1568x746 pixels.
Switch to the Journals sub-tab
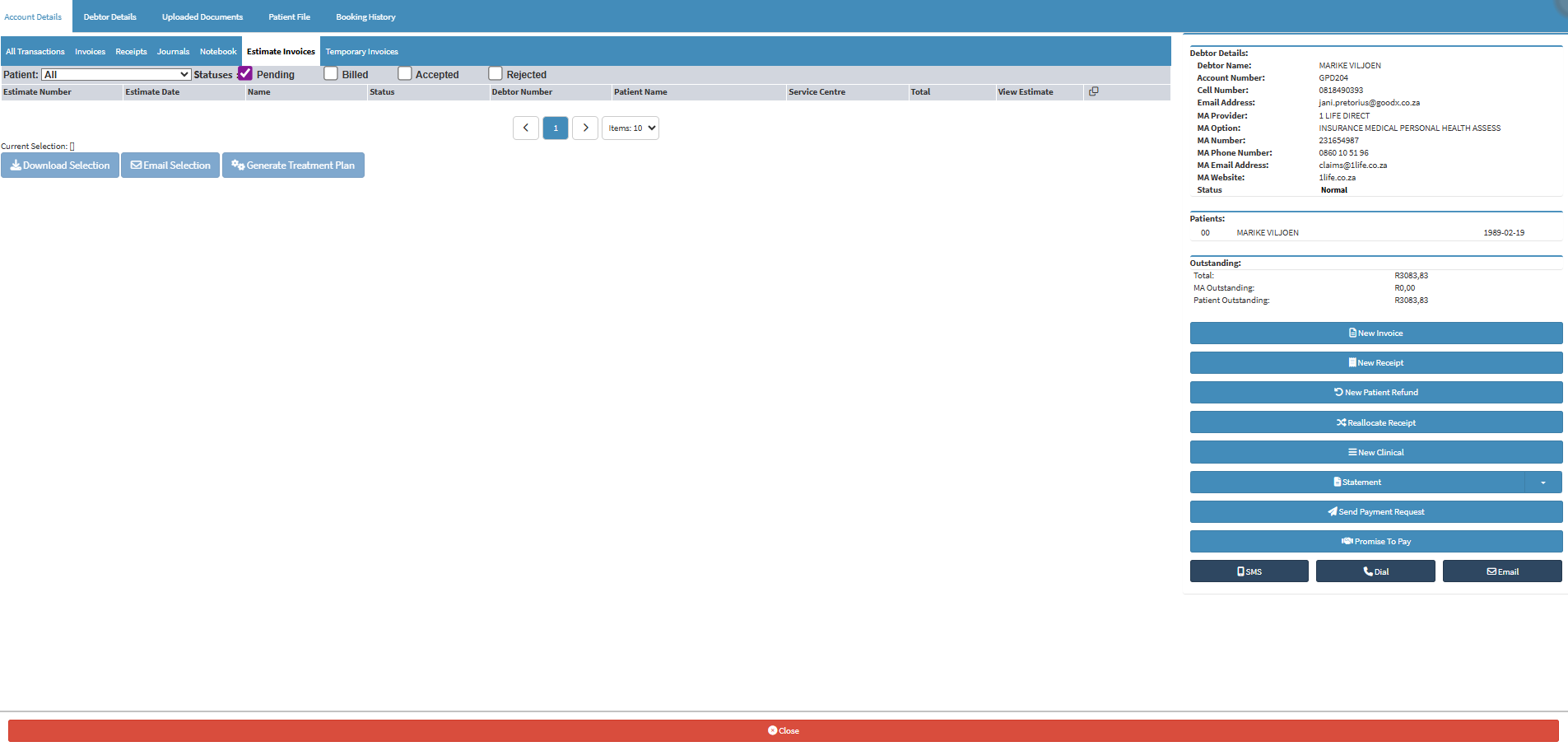coord(173,51)
